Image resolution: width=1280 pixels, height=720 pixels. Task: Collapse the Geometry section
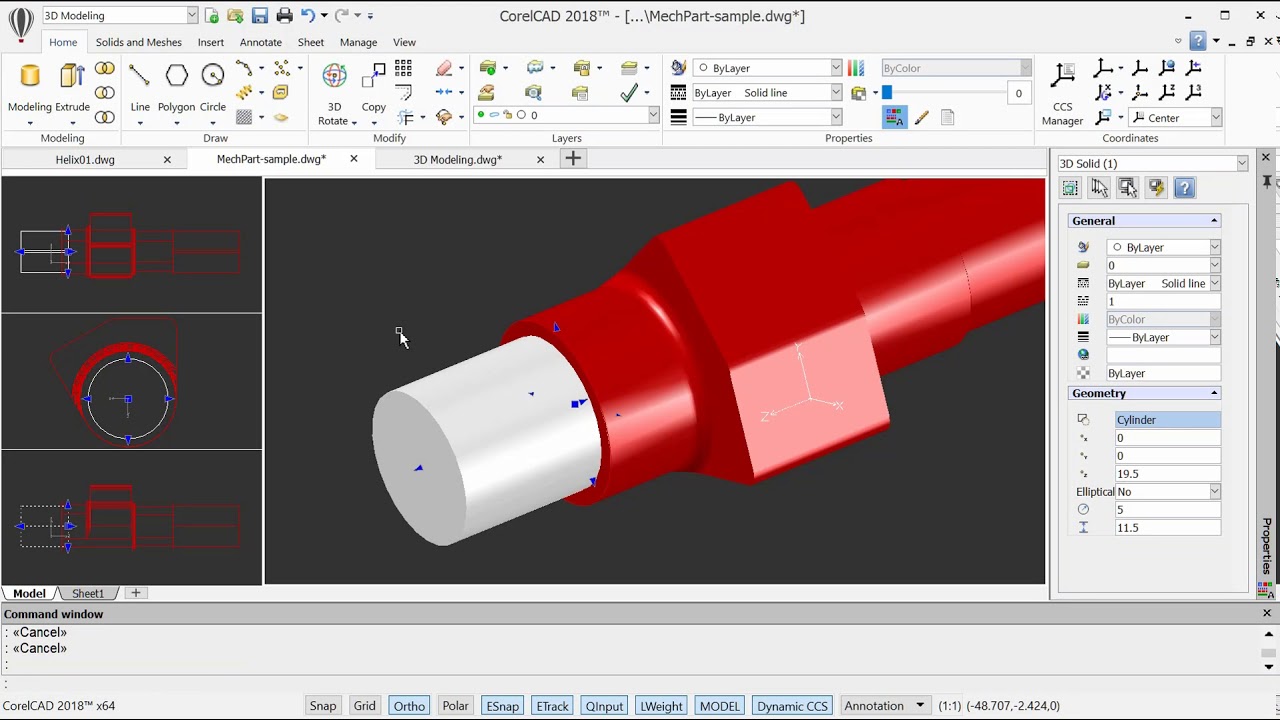click(1214, 393)
